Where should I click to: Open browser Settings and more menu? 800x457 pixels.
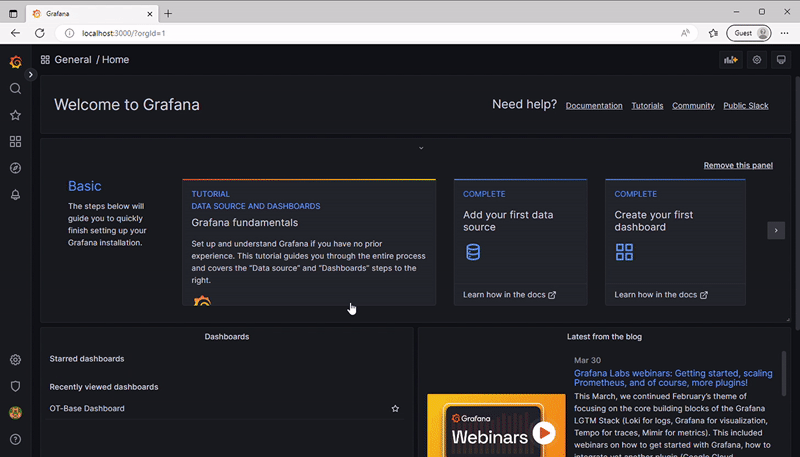point(784,33)
